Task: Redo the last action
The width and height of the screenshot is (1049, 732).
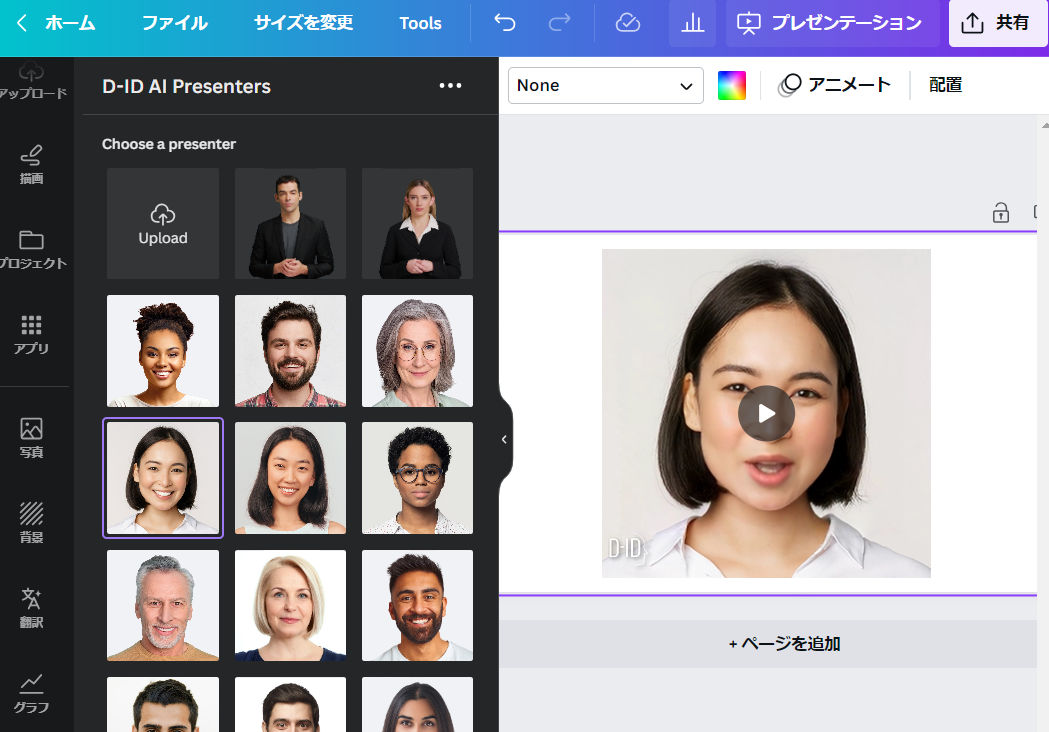Action: pyautogui.click(x=559, y=23)
